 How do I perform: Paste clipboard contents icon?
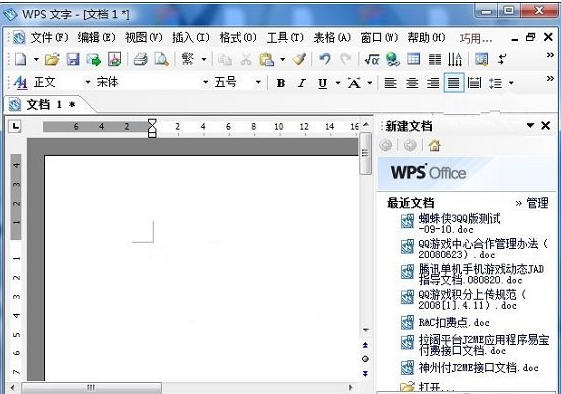click(x=267, y=59)
